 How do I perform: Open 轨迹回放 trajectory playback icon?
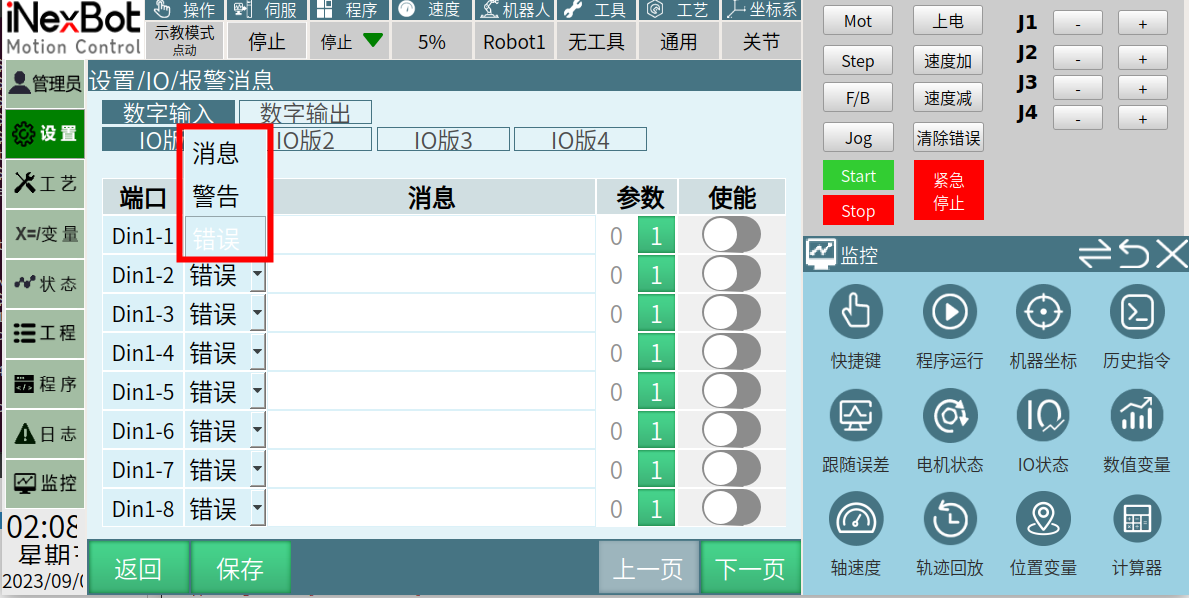[x=949, y=520]
